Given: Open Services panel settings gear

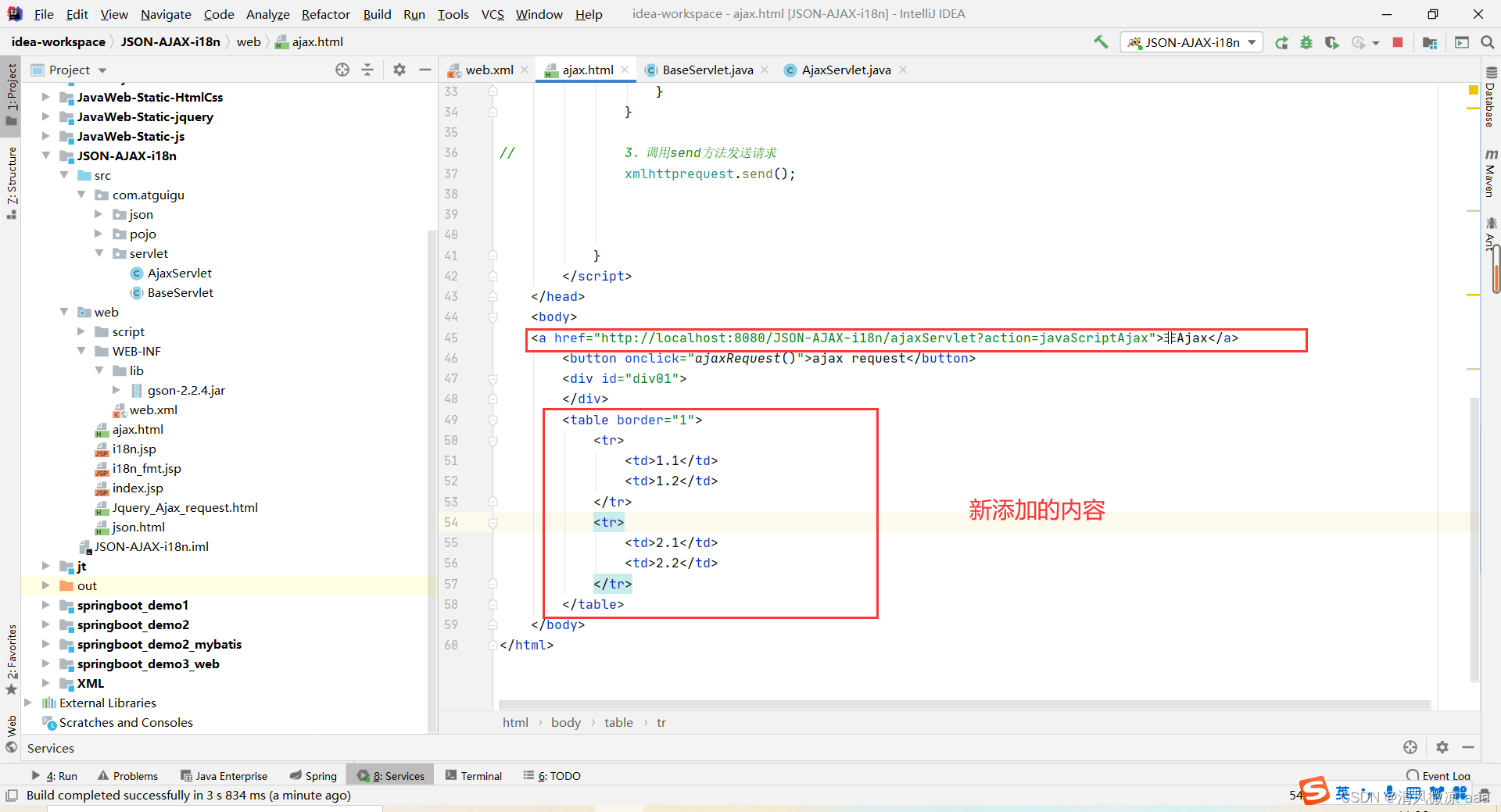Looking at the screenshot, I should point(1442,747).
